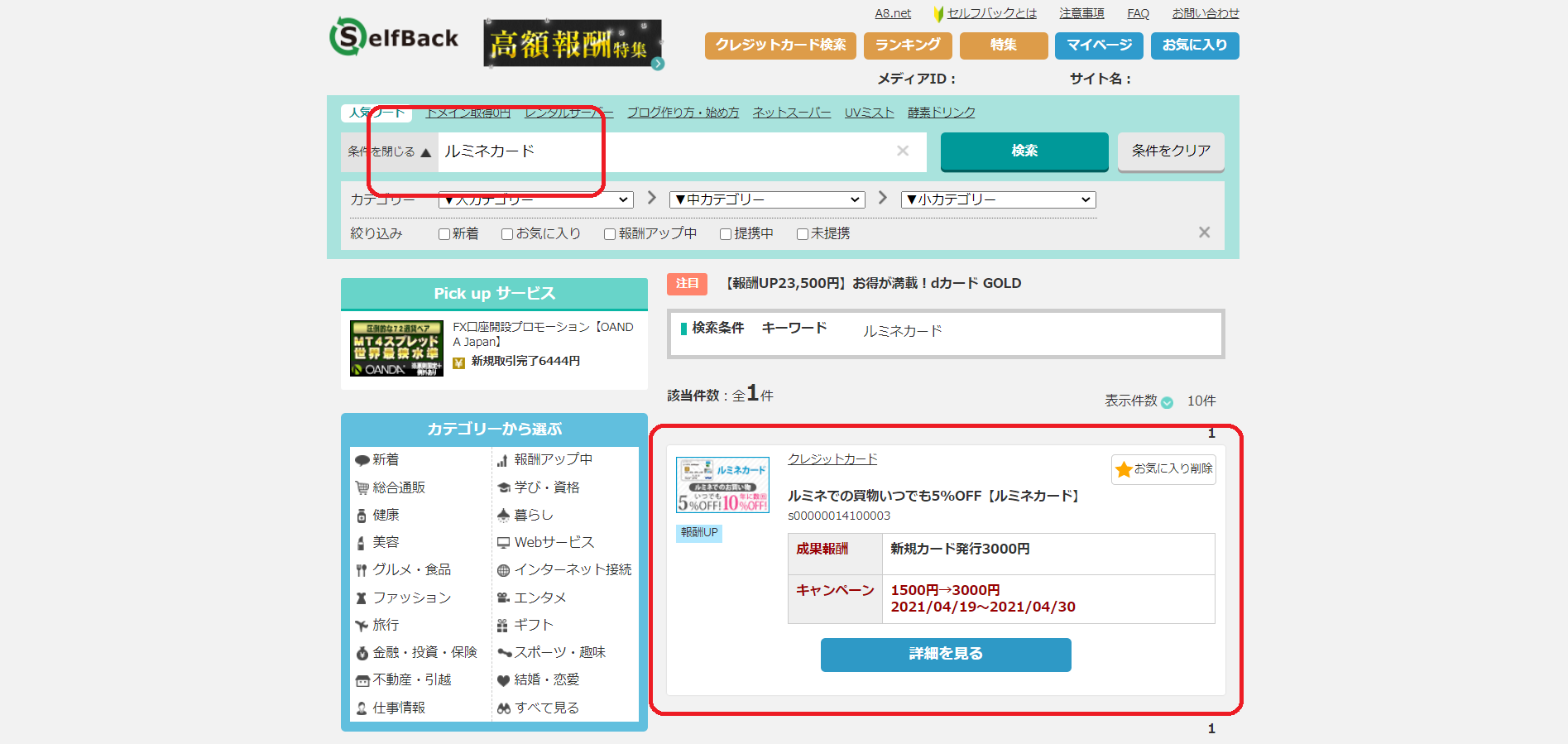
Task: Open the 新着 category with the speech bubble icon
Action: point(377,459)
